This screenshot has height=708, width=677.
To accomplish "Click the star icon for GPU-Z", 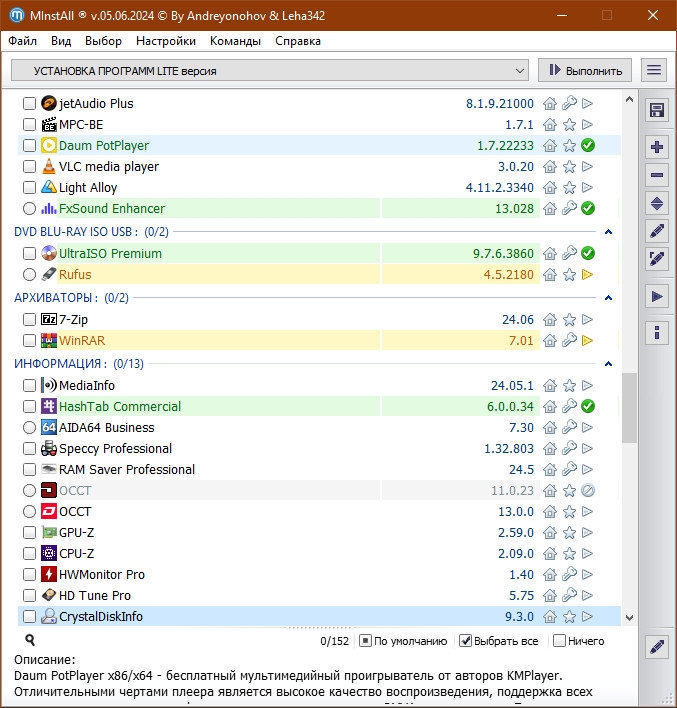I will click(x=569, y=533).
